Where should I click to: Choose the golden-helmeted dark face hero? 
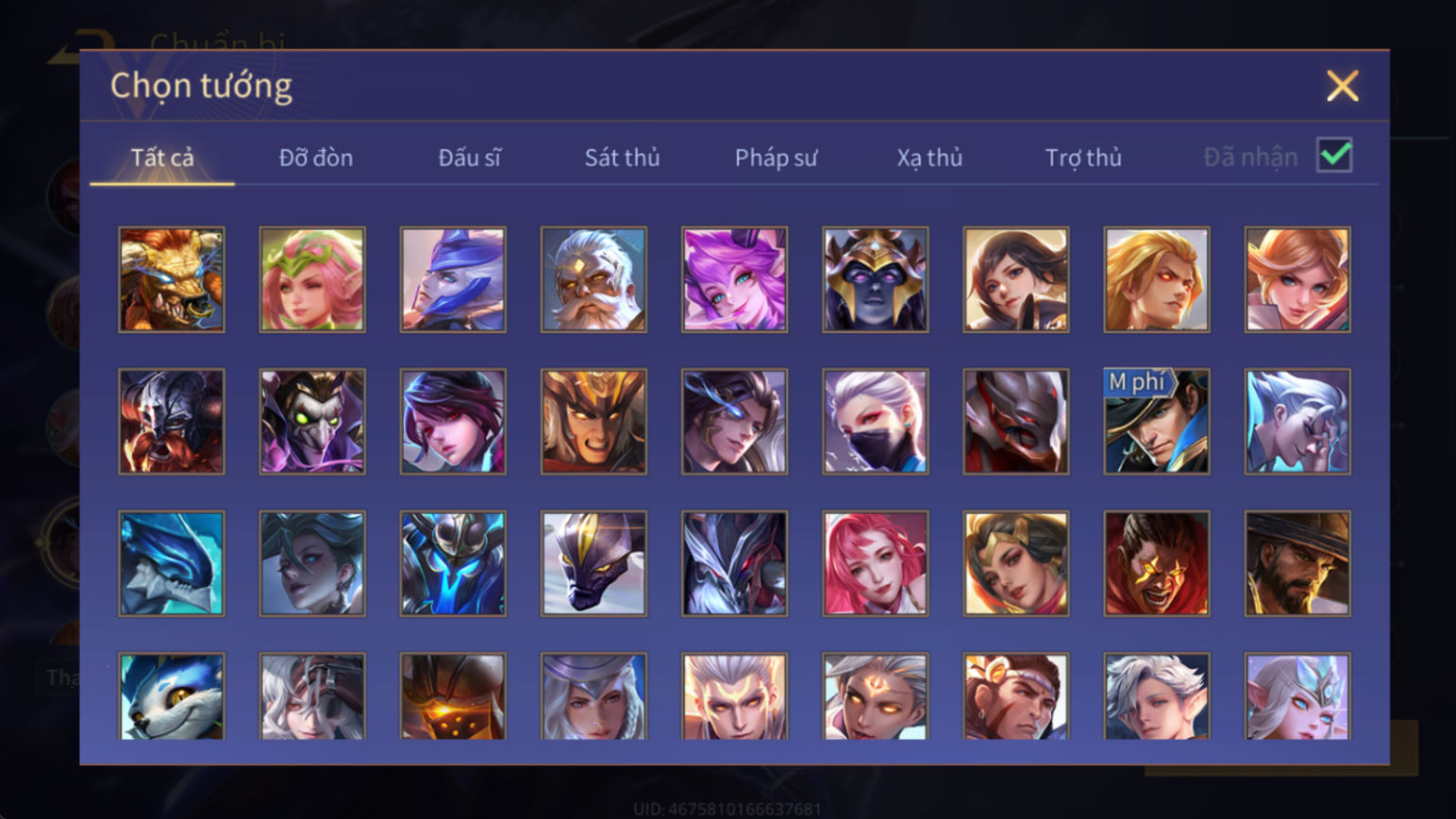coord(875,279)
